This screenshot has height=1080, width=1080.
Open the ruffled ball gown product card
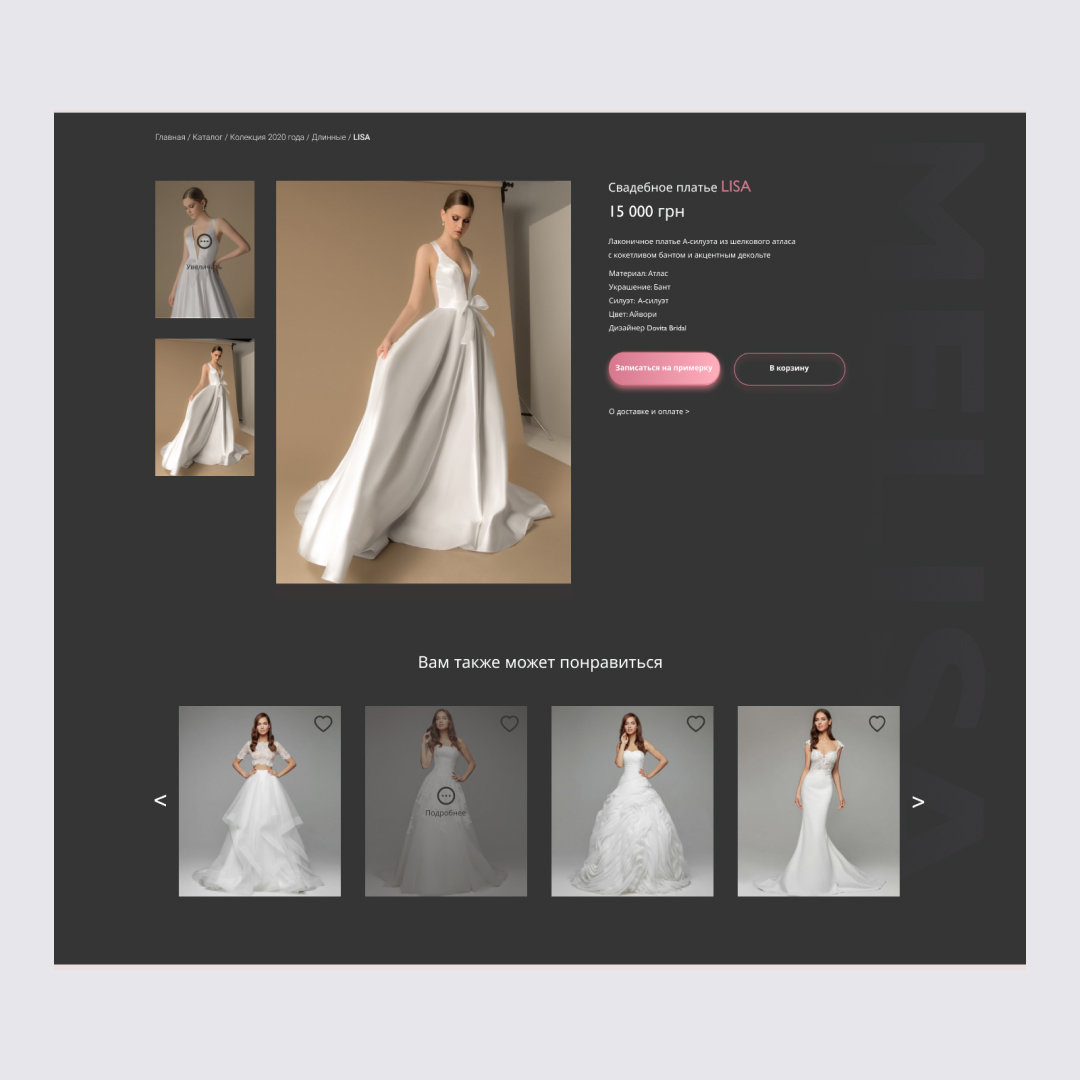click(x=632, y=801)
